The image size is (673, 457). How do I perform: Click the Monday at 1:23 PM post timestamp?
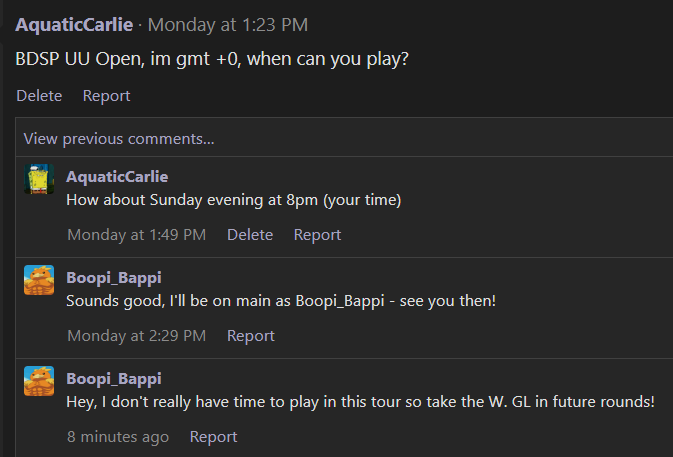pos(228,25)
